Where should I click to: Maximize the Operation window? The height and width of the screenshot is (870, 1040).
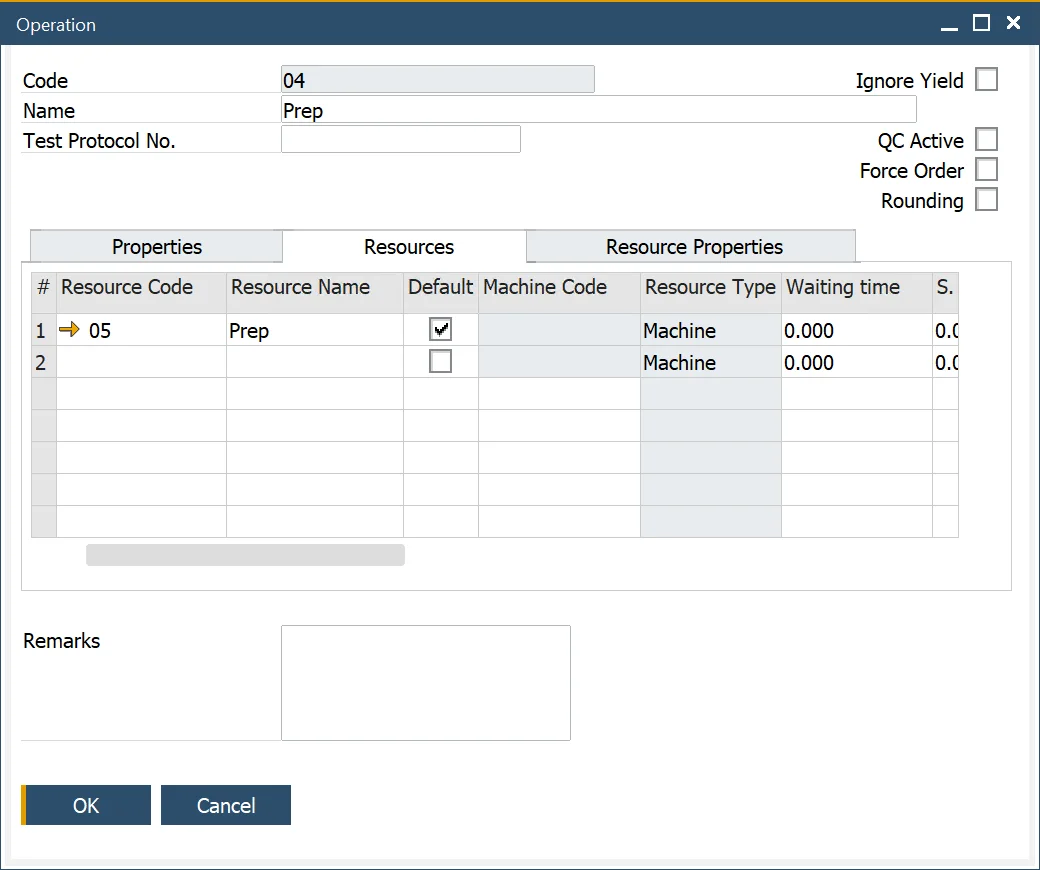(981, 23)
